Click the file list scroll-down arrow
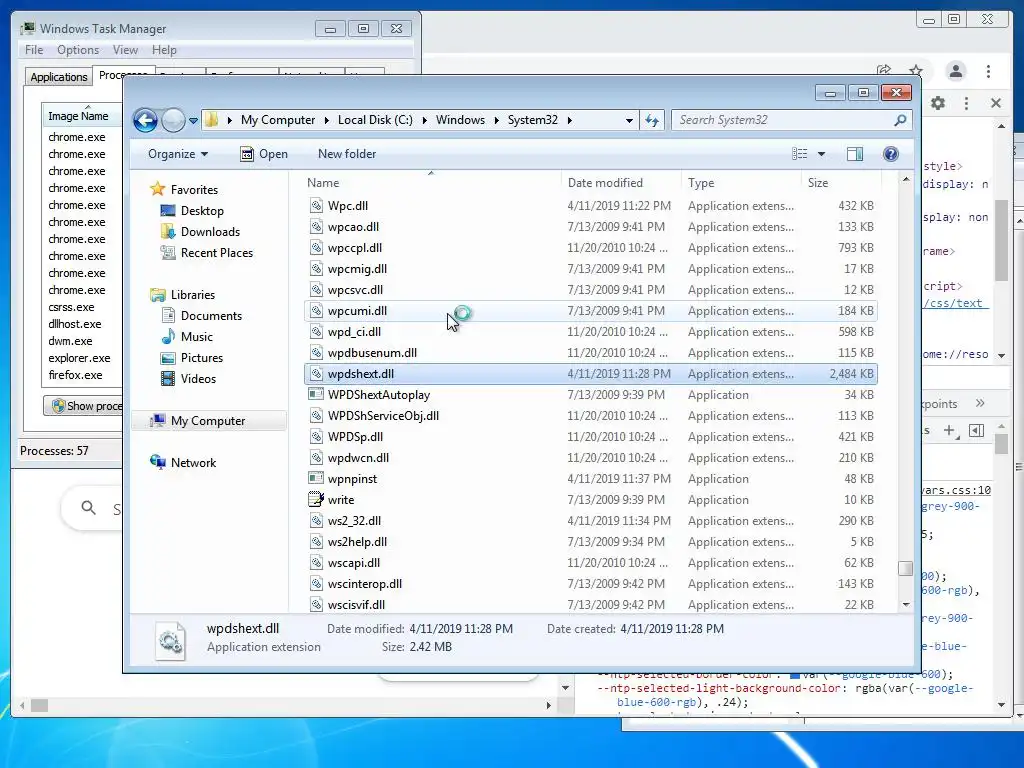 tap(906, 605)
